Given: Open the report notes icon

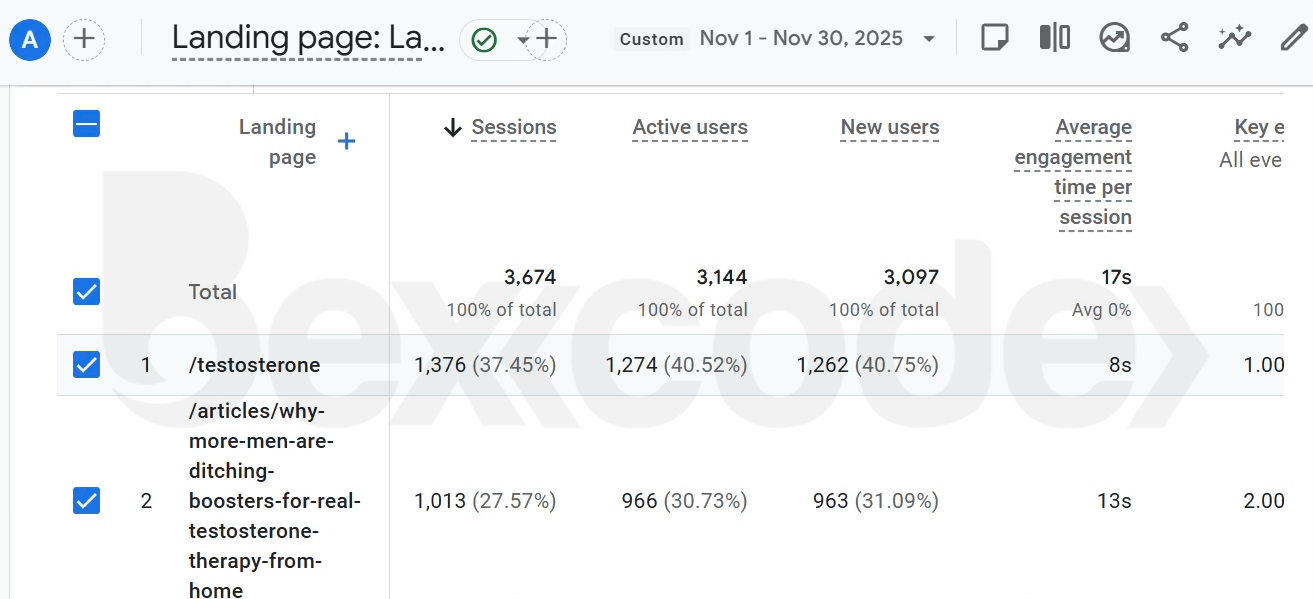Looking at the screenshot, I should tap(994, 37).
